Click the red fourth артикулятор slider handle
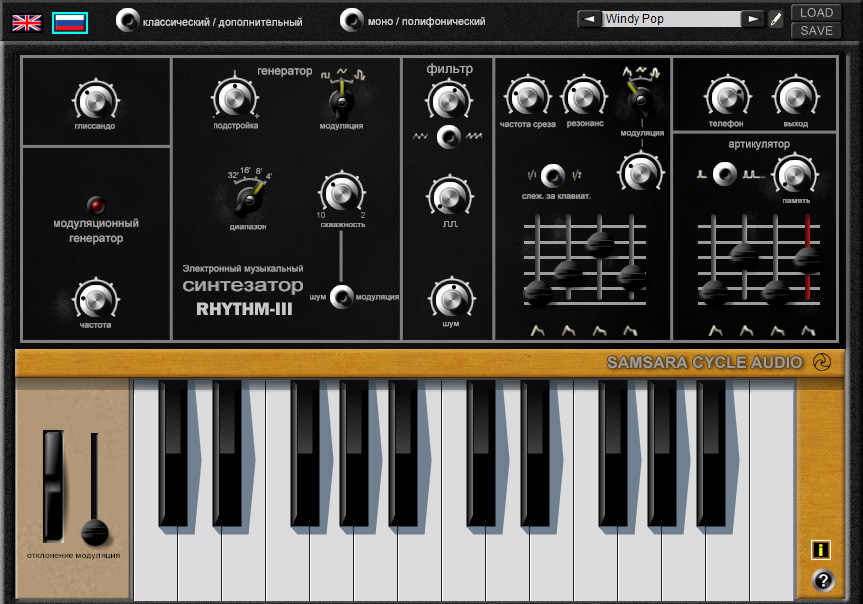The height and width of the screenshot is (604, 863). pos(808,260)
